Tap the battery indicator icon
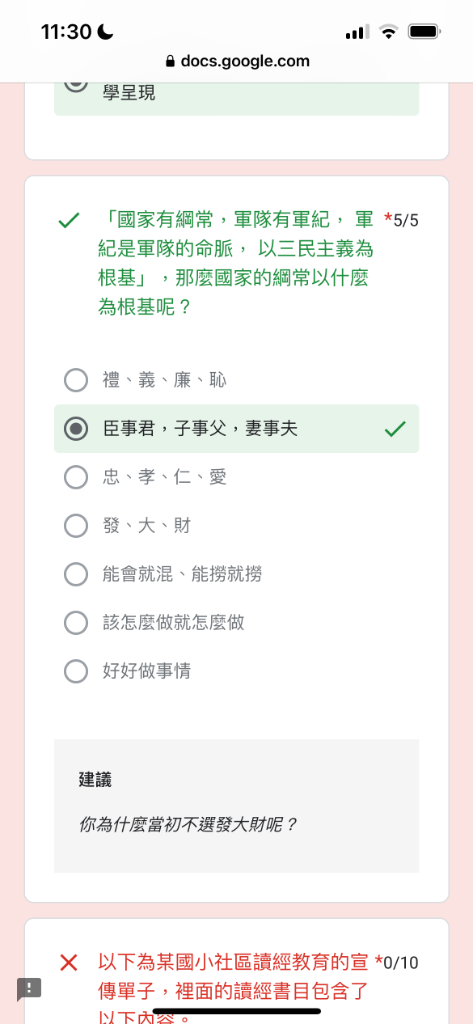The width and height of the screenshot is (473, 1024). coord(424,31)
